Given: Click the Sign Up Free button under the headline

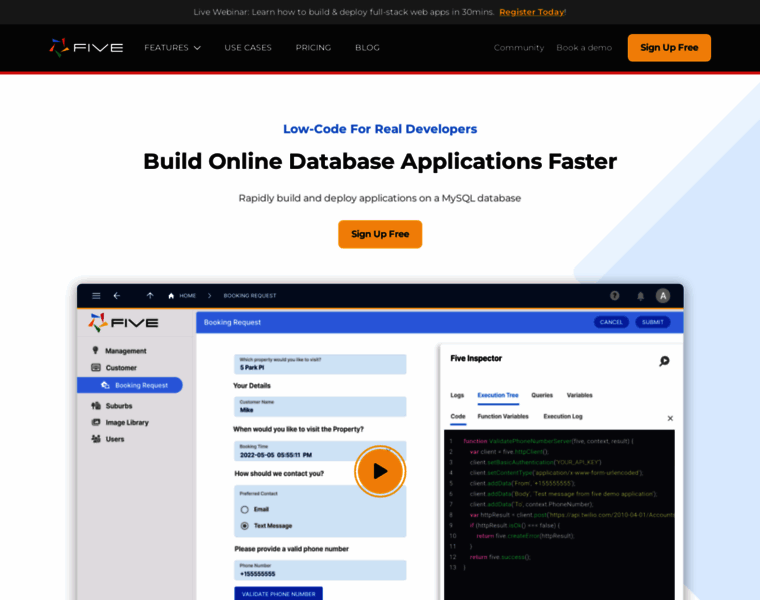Looking at the screenshot, I should tap(380, 234).
